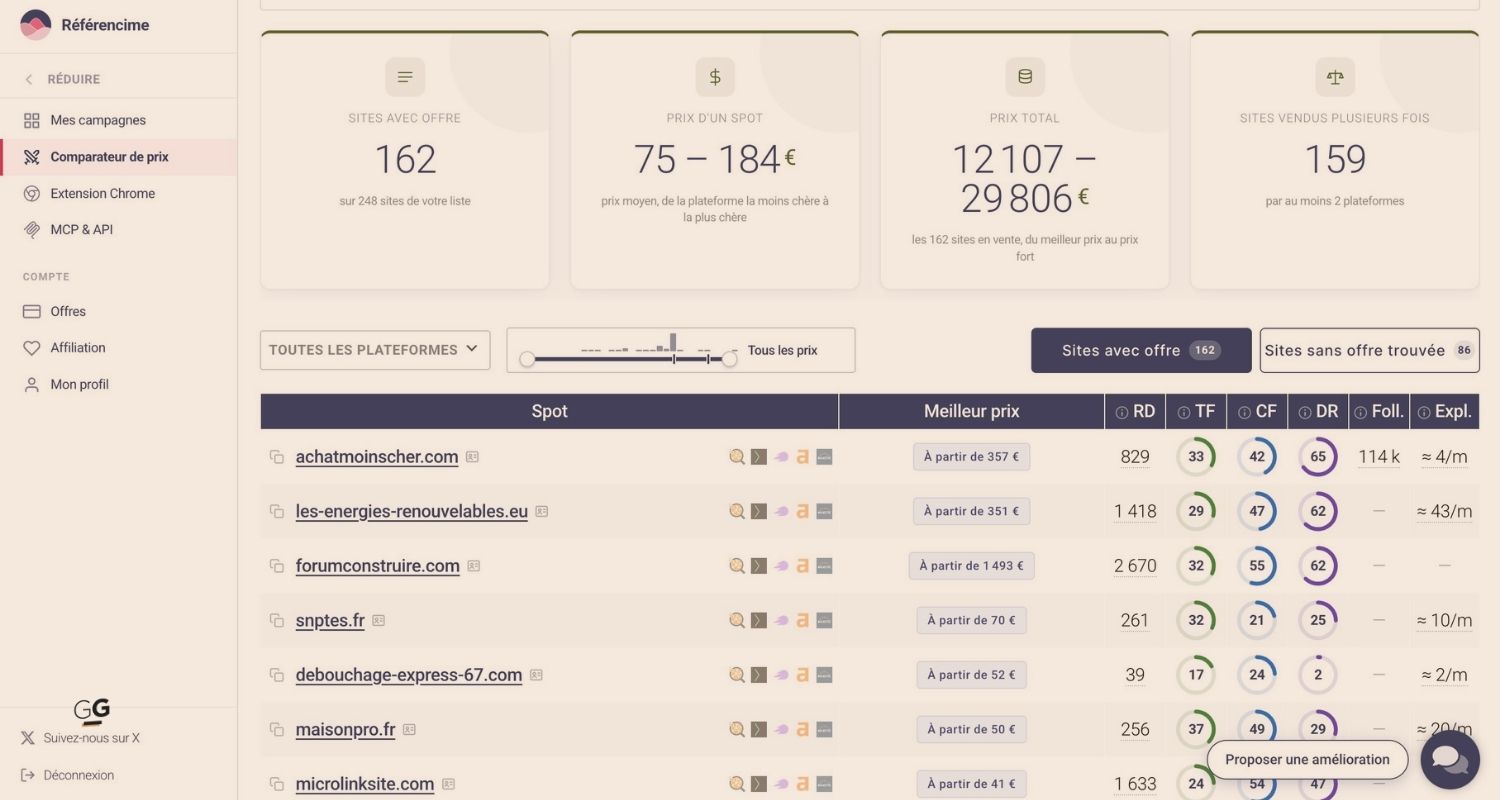Screen dimensions: 1500x800
Task: Show info icon for the Foll. column
Action: 1361,412
